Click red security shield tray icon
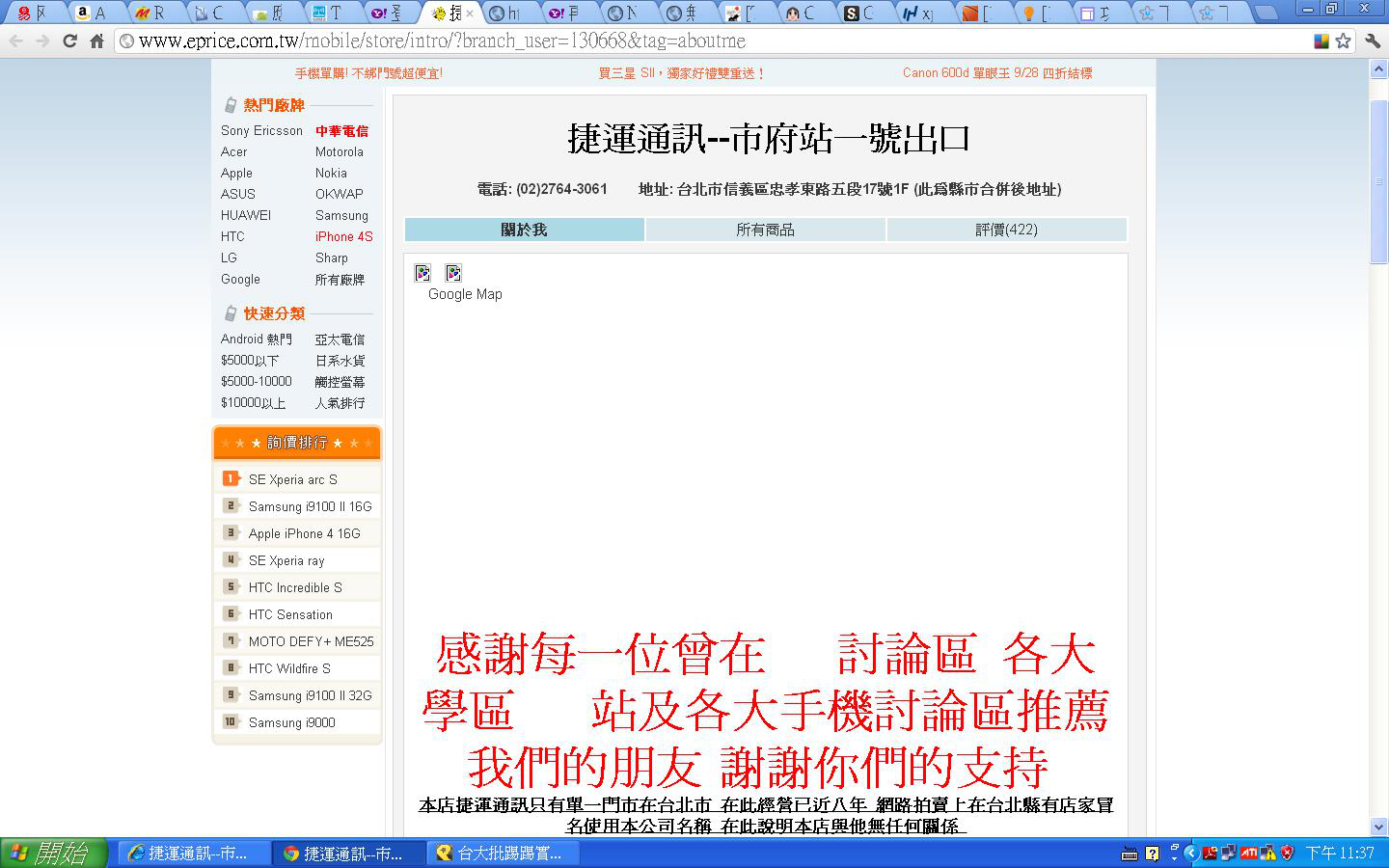 pos(1287,853)
